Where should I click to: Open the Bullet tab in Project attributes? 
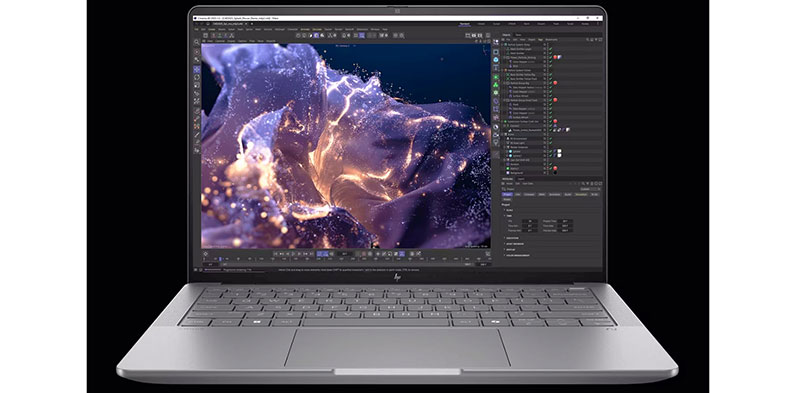tap(568, 194)
